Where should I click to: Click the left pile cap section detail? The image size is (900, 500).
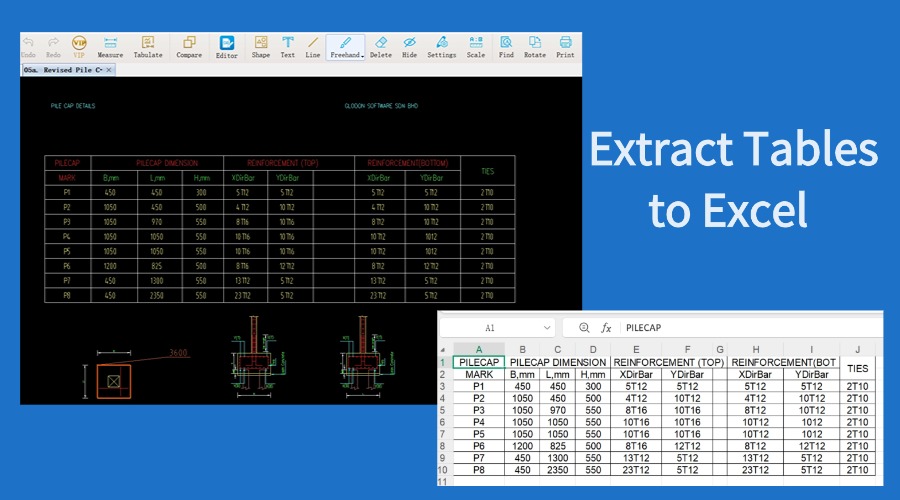coord(256,356)
